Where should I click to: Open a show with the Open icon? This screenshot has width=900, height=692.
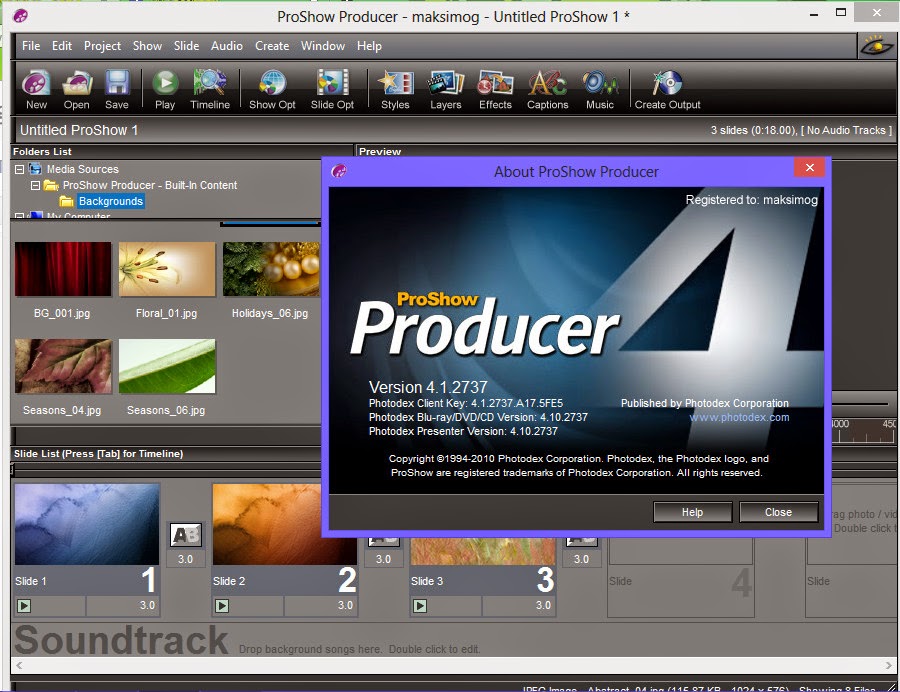76,89
